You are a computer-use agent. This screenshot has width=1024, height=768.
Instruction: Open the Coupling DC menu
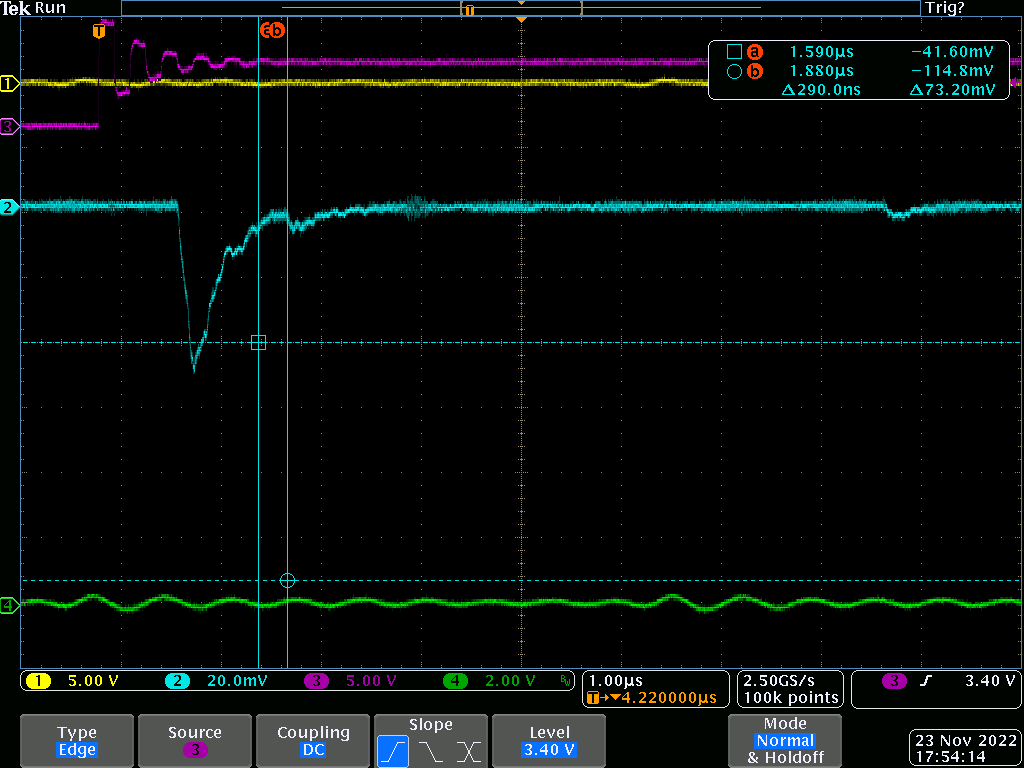click(x=313, y=741)
